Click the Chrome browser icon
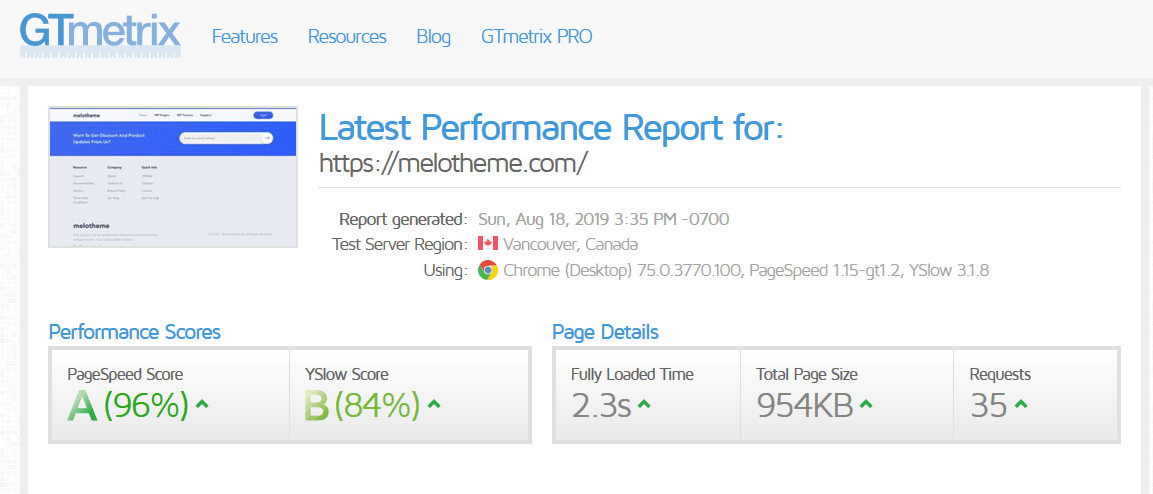Viewport: 1153px width, 494px height. pyautogui.click(x=487, y=270)
